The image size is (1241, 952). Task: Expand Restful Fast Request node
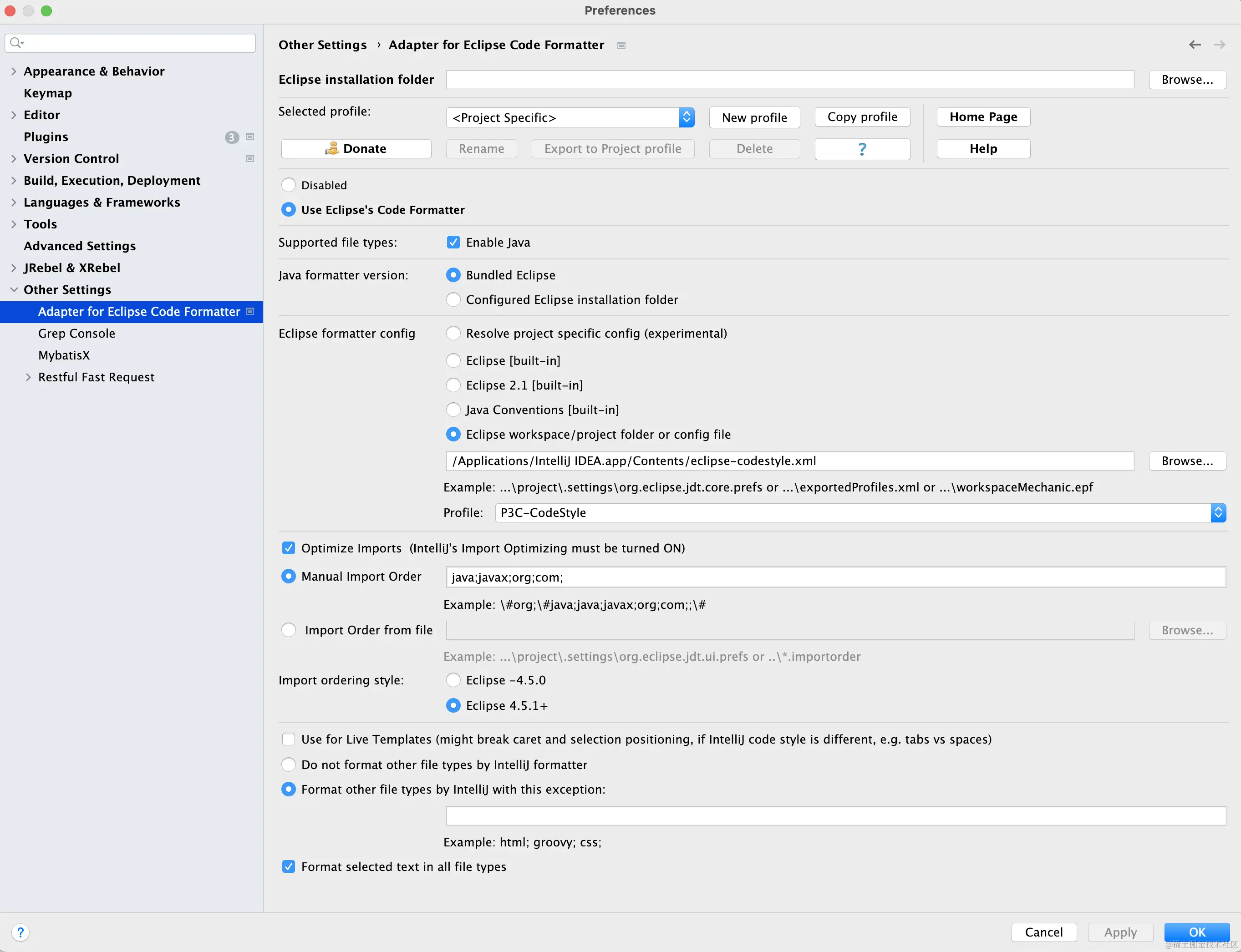28,377
